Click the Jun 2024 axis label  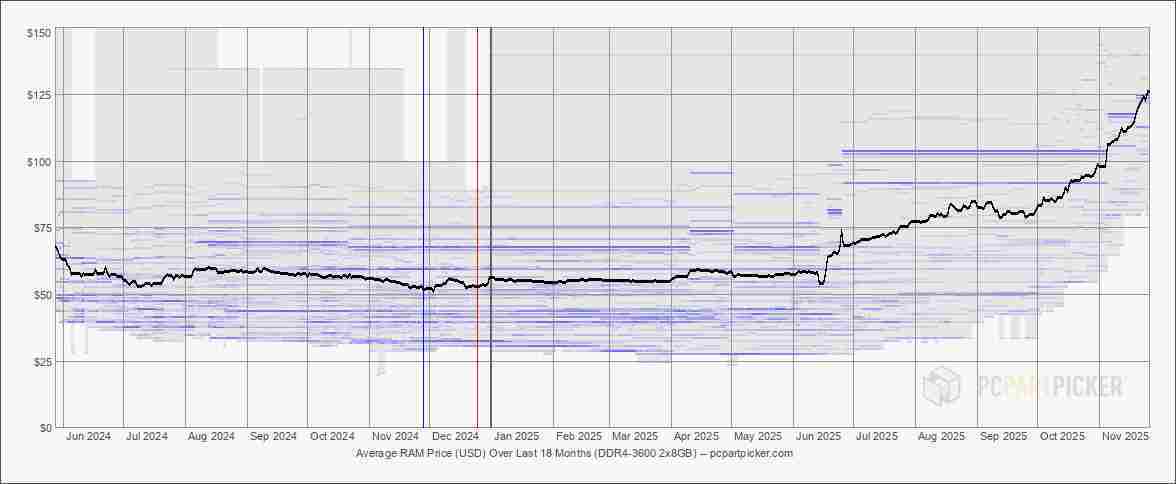pos(90,436)
